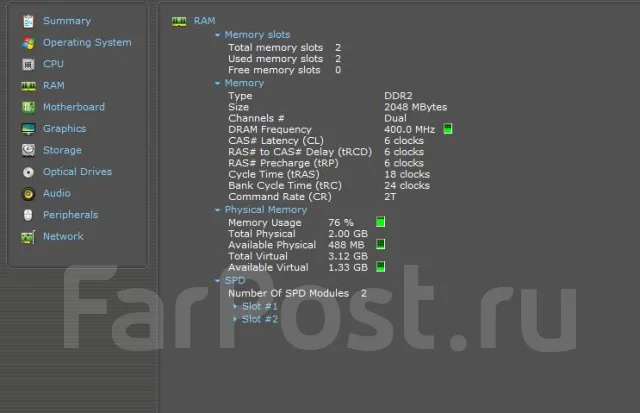Click the 'Free memory slots' row

click(284, 70)
